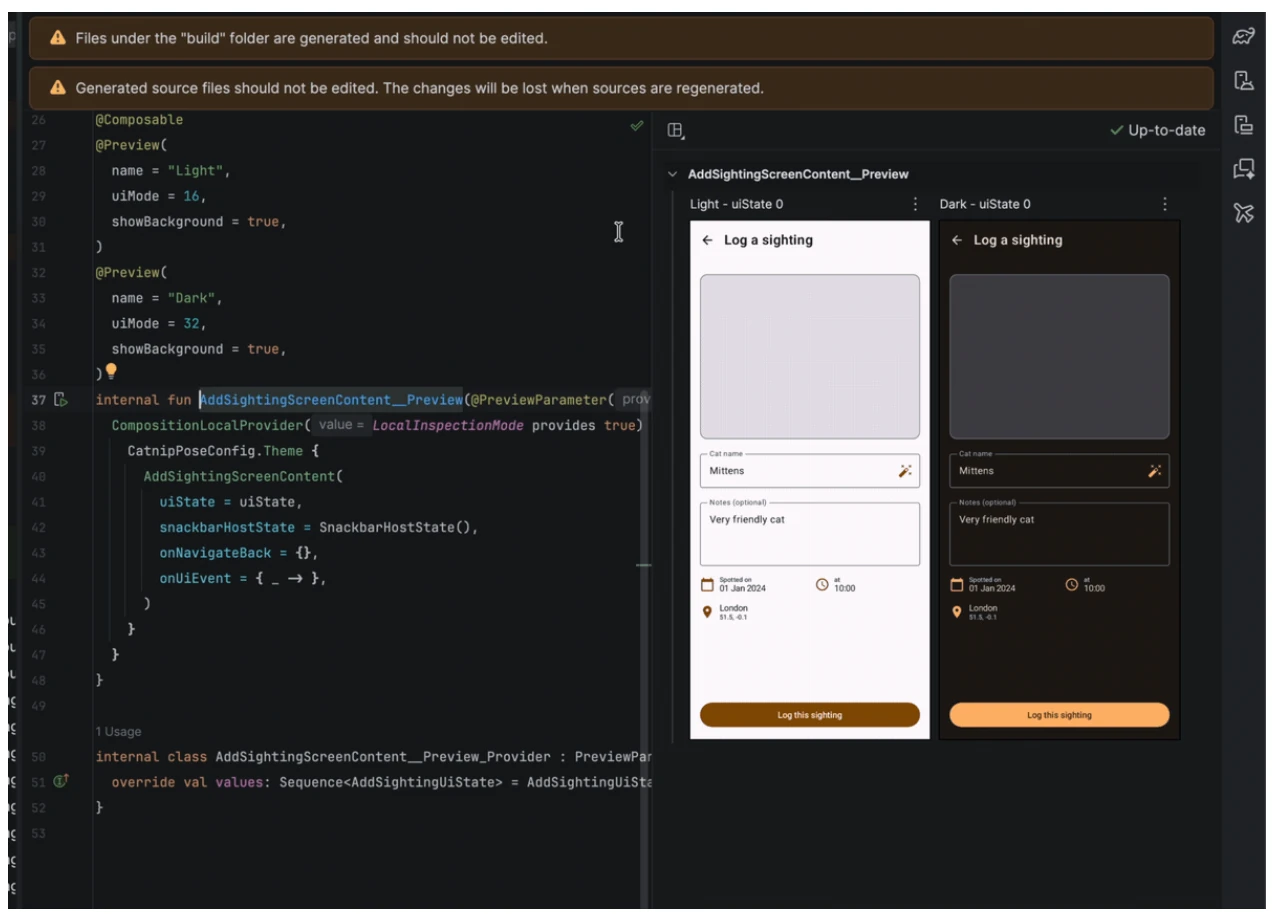Click the selected AddSightingScreenContent__Preview function name
This screenshot has width=1275, height=915.
pos(331,400)
